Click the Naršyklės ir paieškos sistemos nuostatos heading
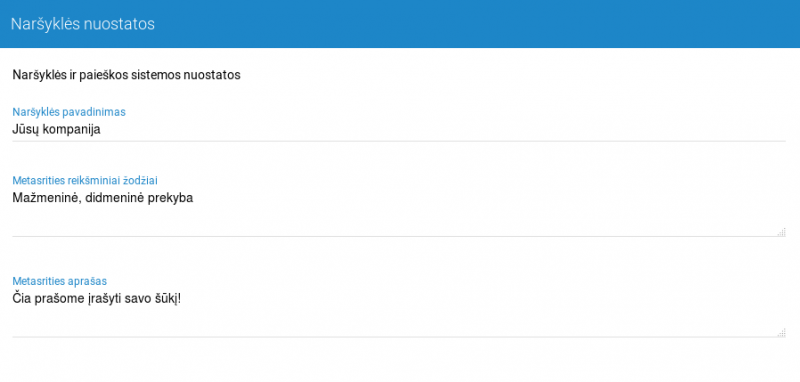Screen dimensions: 800x382 point(126,75)
